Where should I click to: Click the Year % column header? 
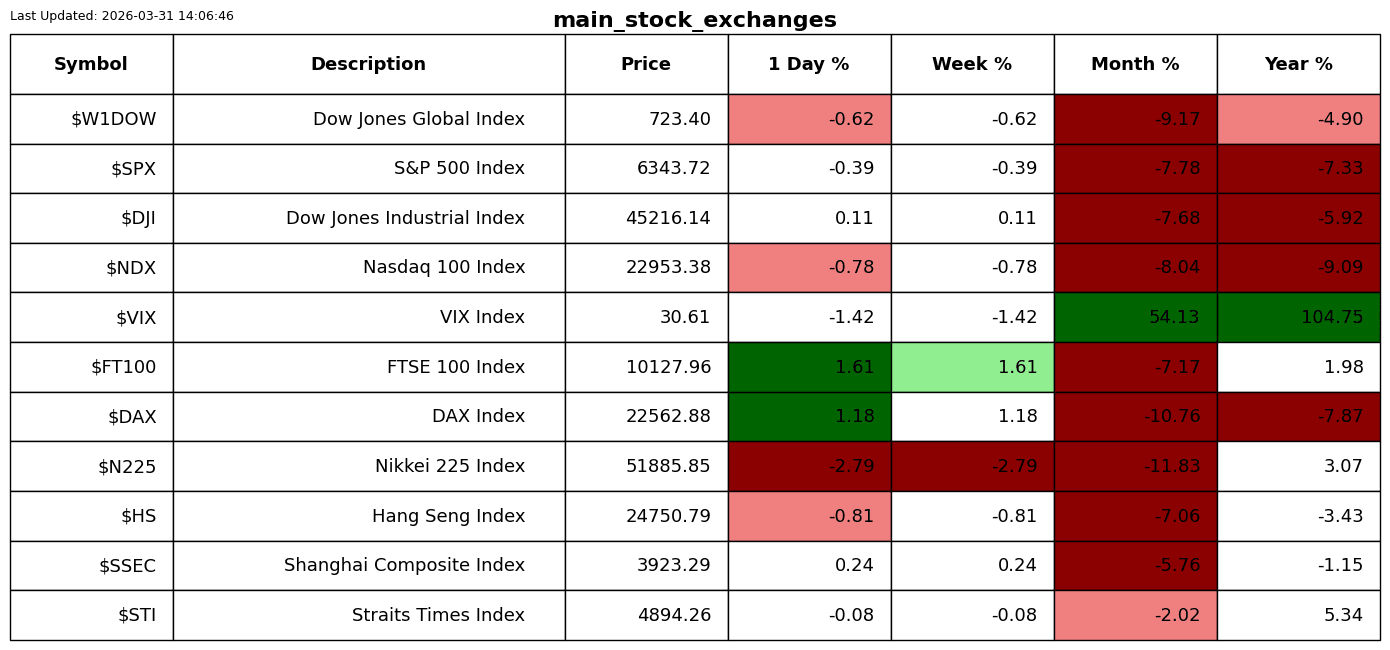point(1298,64)
